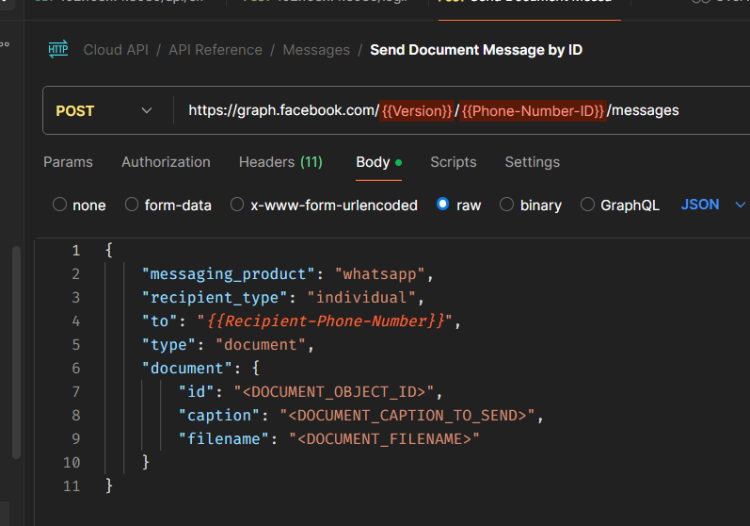Click the "messaging_product" key

click(x=228, y=274)
